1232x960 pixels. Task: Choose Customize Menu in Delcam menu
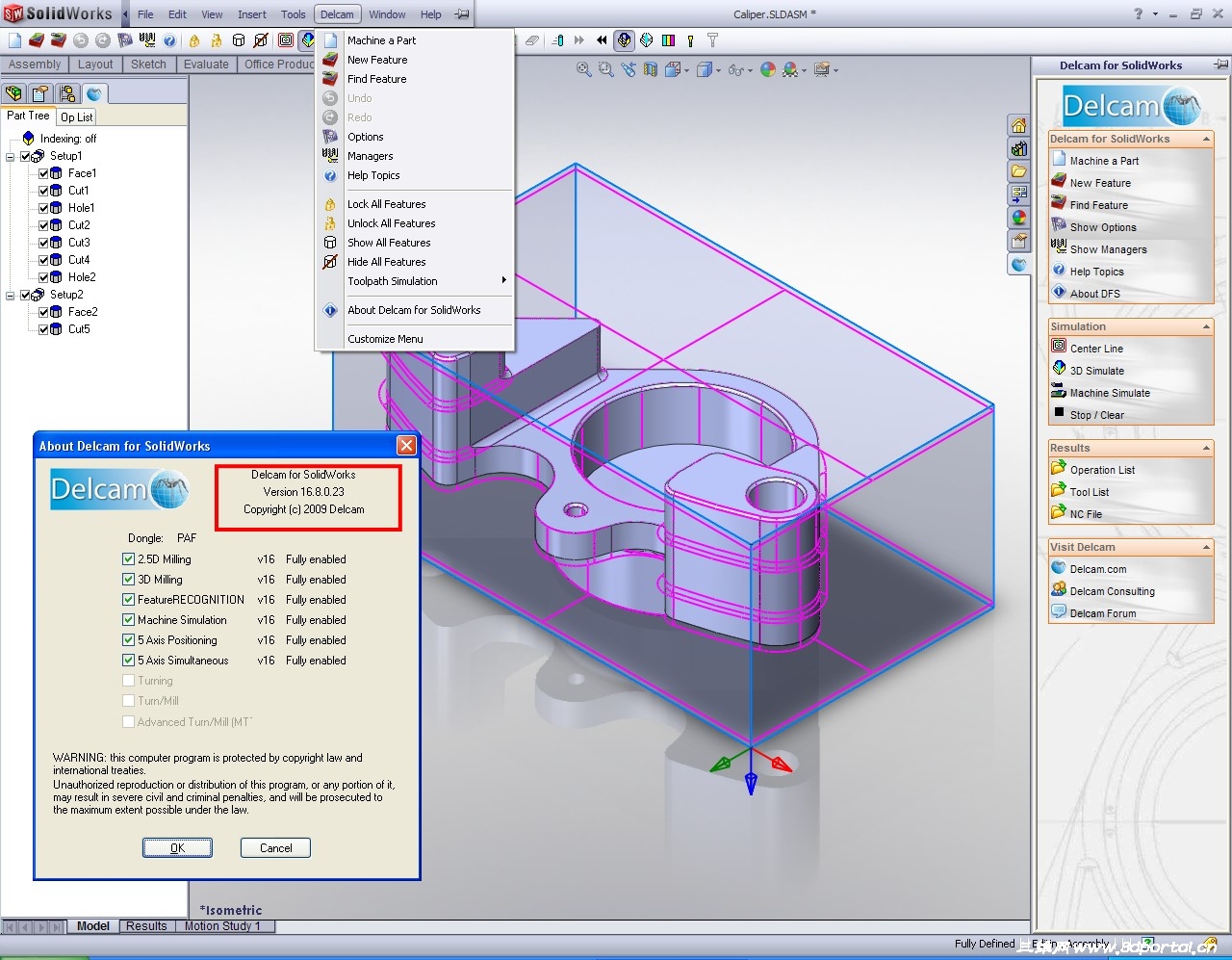point(415,339)
